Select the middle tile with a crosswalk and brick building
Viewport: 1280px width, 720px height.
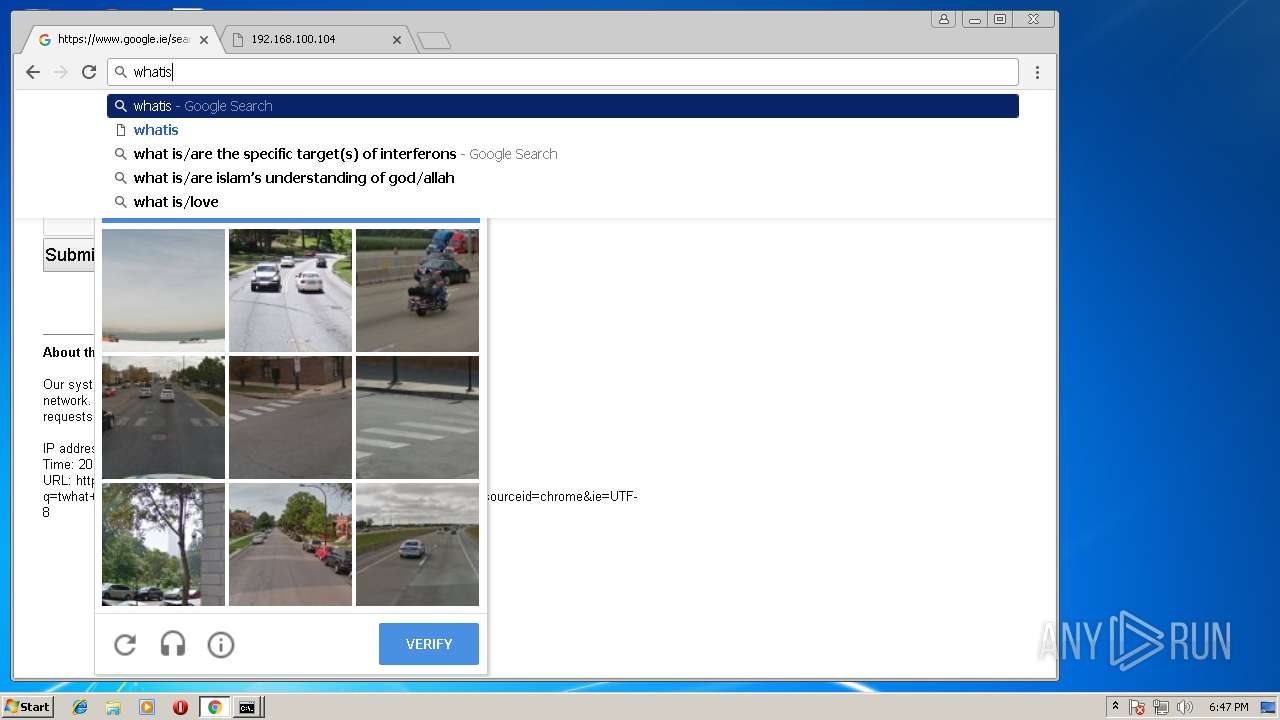pyautogui.click(x=290, y=417)
